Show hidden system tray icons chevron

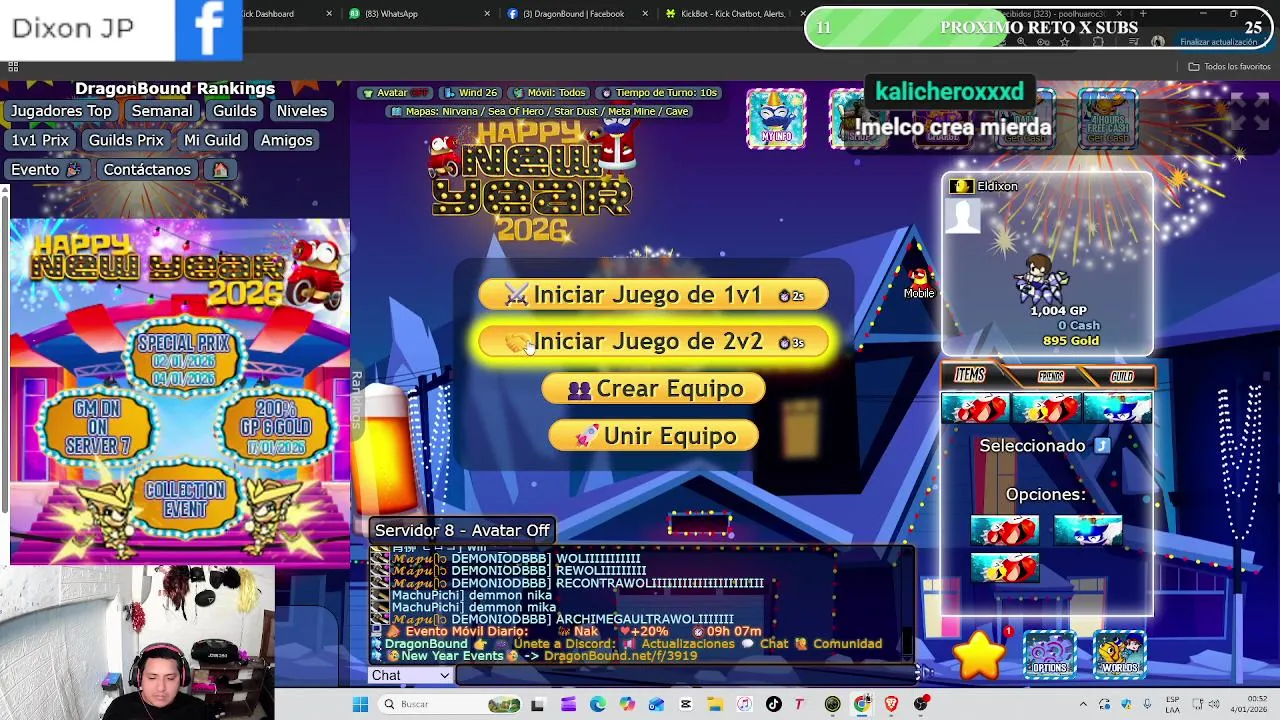(1083, 704)
